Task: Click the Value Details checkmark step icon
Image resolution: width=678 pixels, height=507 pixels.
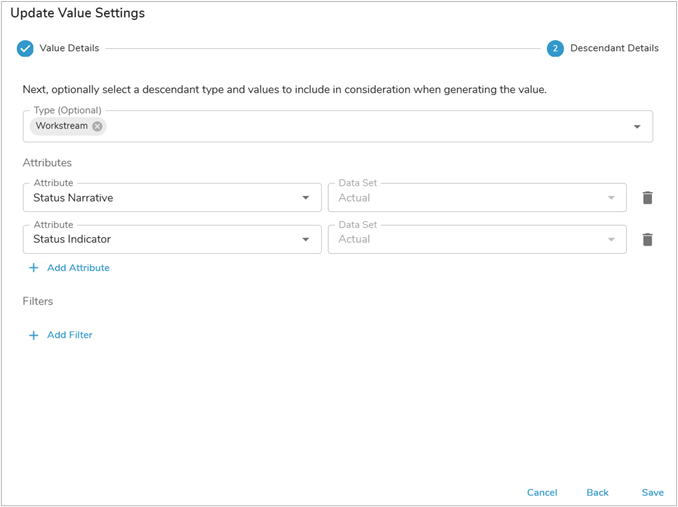Action: click(x=25, y=48)
